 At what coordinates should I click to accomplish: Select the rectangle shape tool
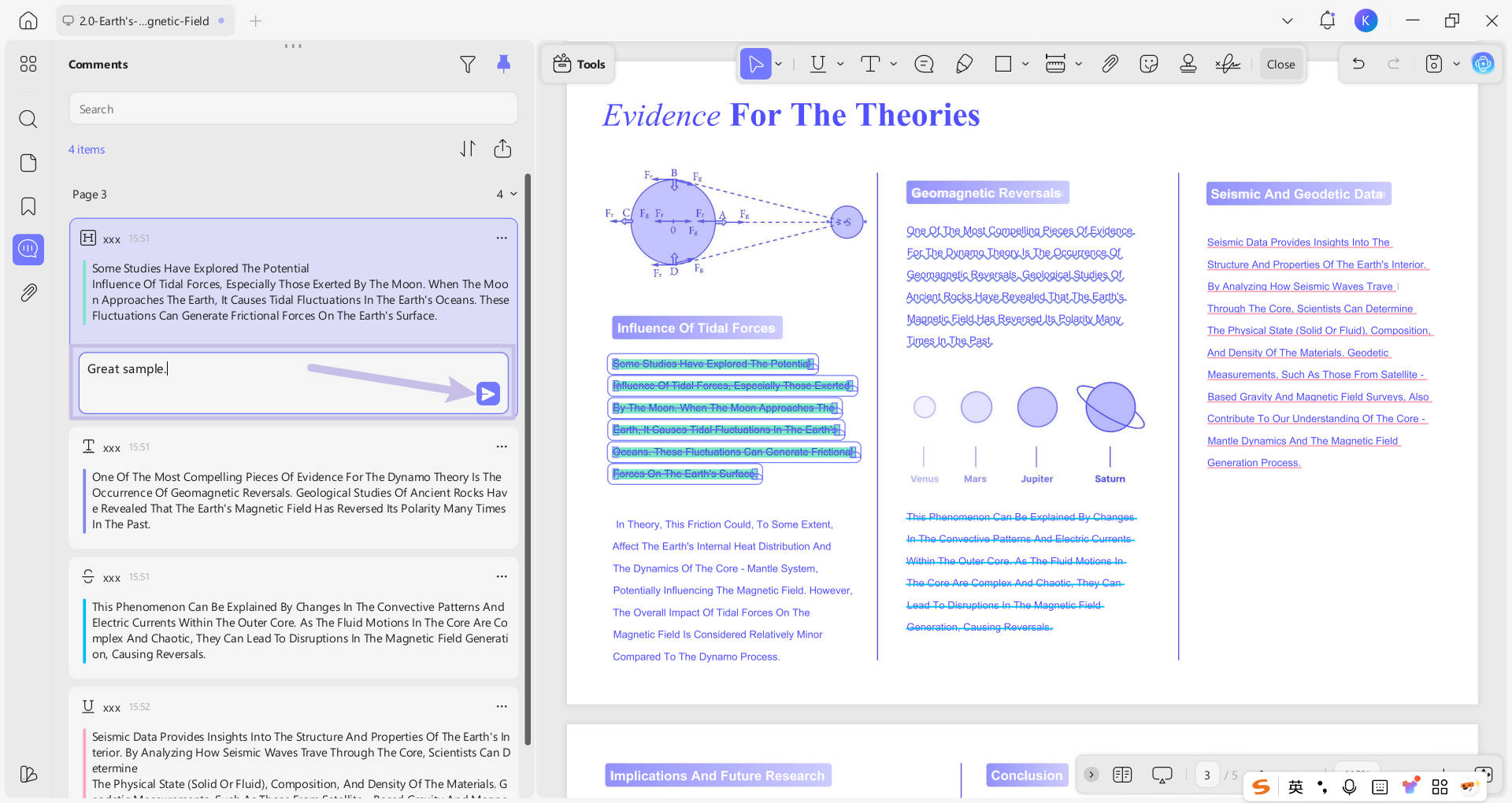[x=1003, y=64]
